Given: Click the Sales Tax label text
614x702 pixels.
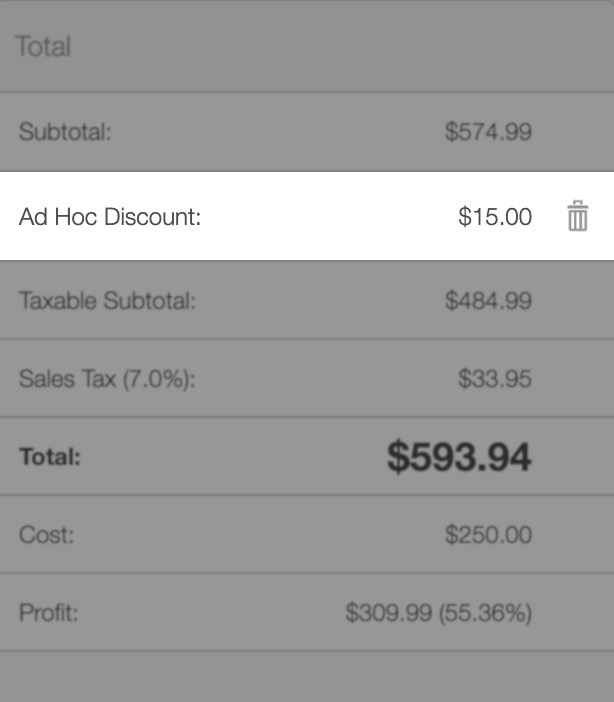Looking at the screenshot, I should (67, 380).
